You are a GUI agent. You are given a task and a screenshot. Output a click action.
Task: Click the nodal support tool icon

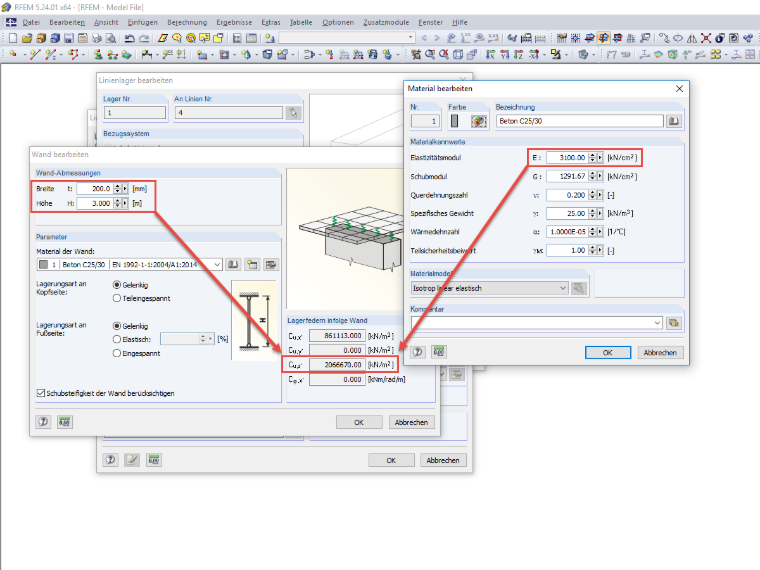[98, 54]
